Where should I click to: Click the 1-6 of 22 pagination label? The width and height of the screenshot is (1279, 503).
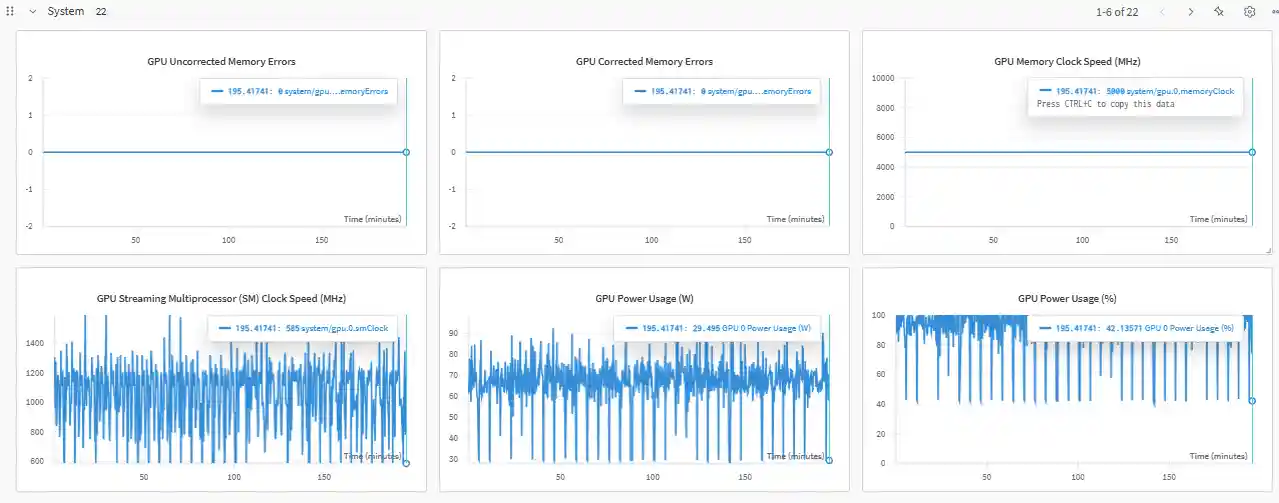coord(1117,12)
